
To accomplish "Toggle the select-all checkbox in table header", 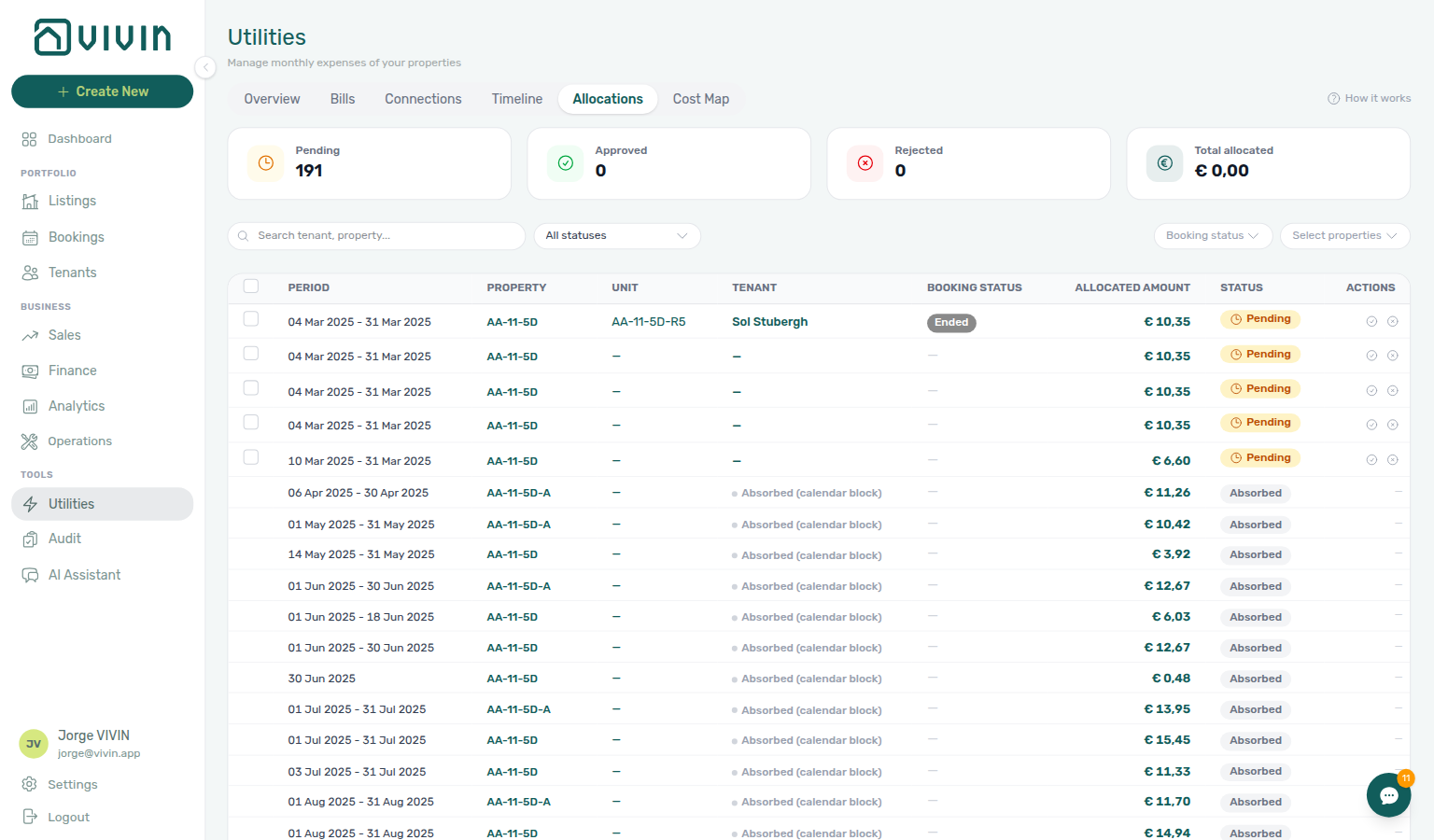I will (x=251, y=287).
